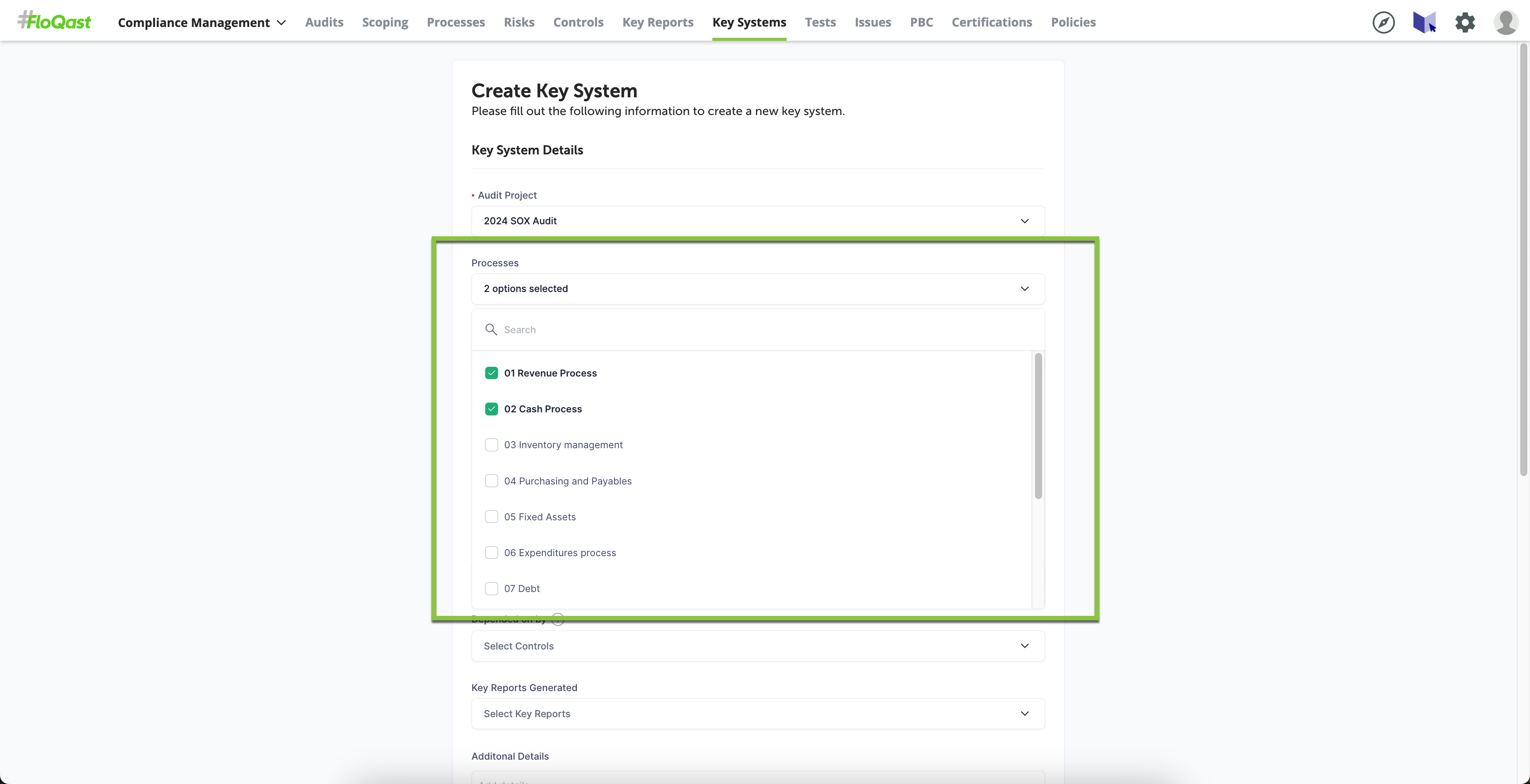This screenshot has width=1530, height=784.
Task: Click the search magnifier icon in Processes
Action: [491, 329]
